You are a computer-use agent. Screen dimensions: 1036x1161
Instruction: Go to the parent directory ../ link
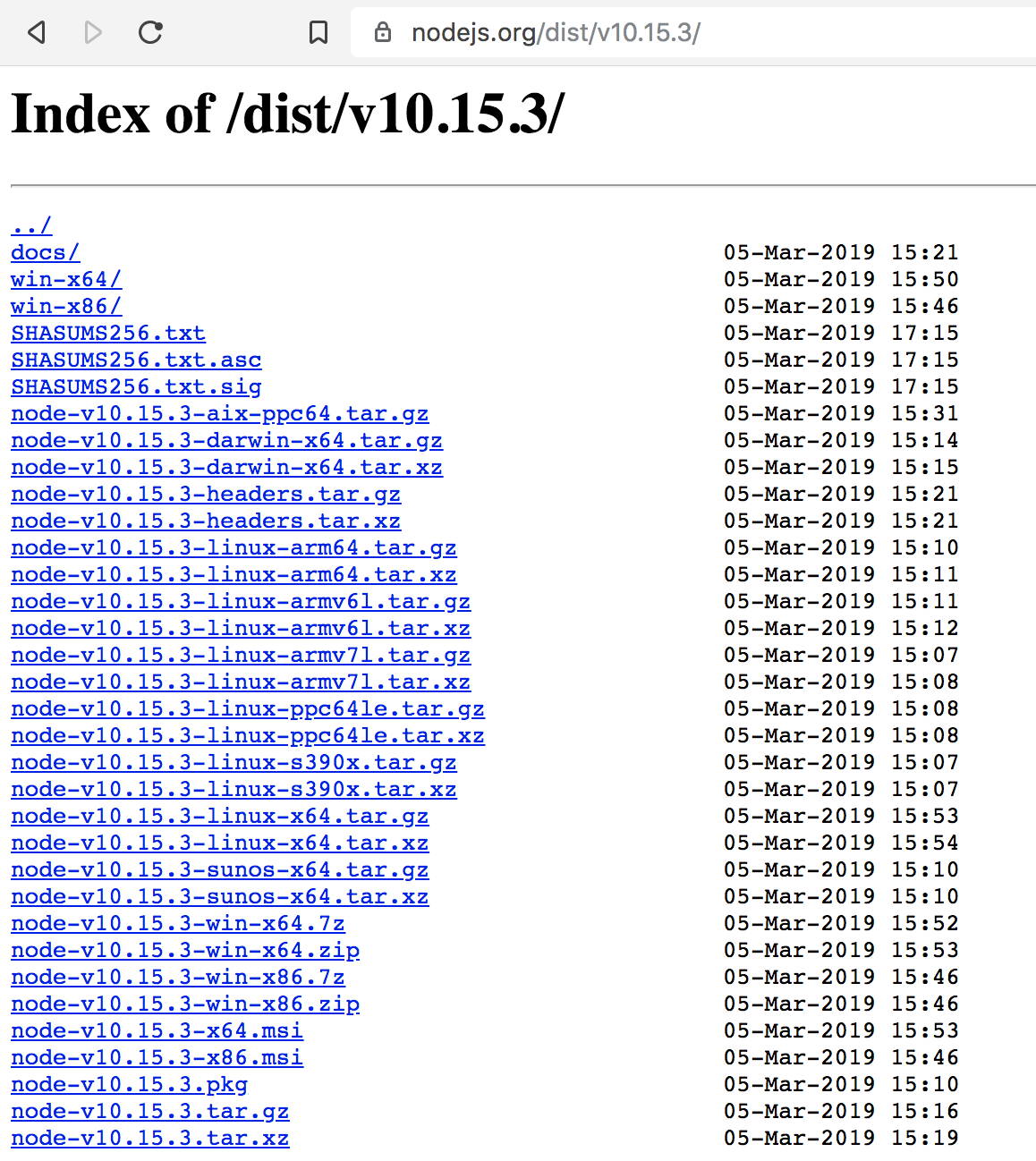pyautogui.click(x=31, y=225)
